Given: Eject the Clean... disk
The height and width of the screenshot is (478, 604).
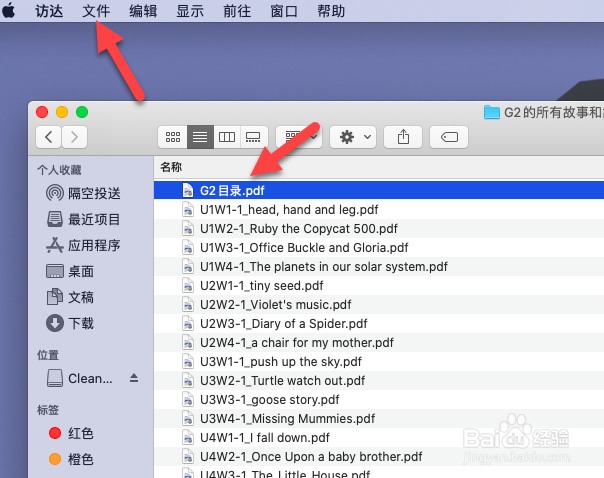Looking at the screenshot, I should click(x=134, y=378).
